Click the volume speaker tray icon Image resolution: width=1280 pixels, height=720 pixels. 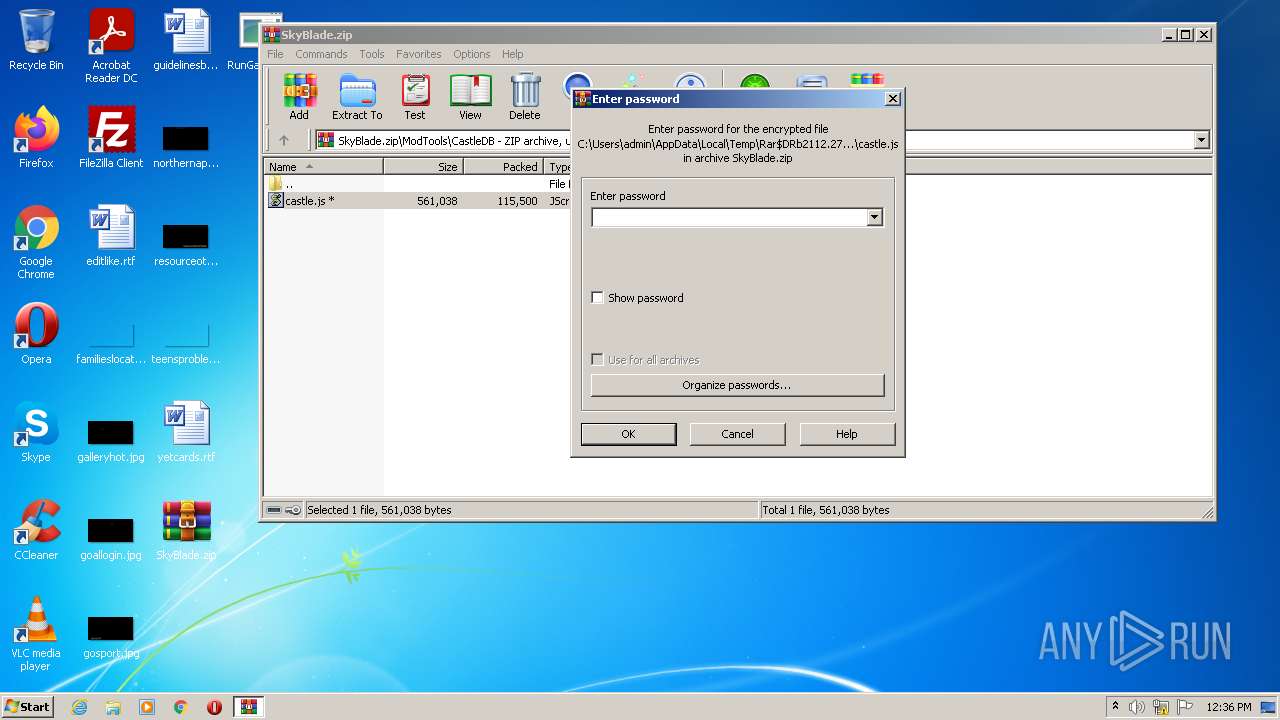(x=1137, y=707)
